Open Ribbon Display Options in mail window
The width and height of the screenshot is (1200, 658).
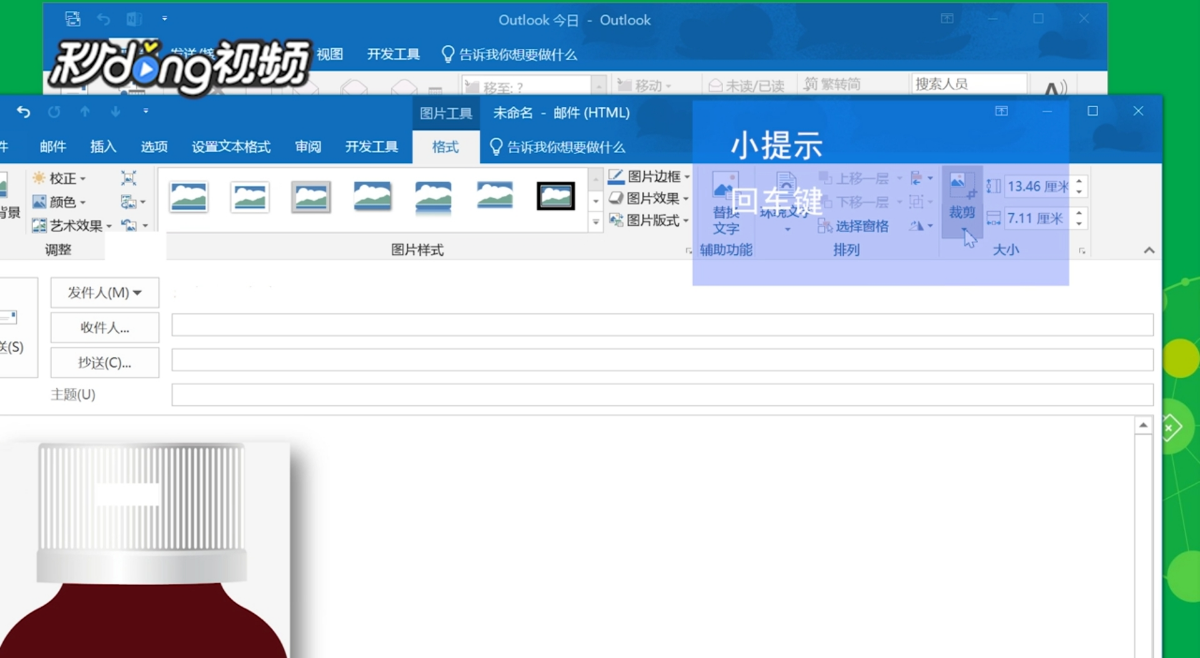pyautogui.click(x=1001, y=111)
